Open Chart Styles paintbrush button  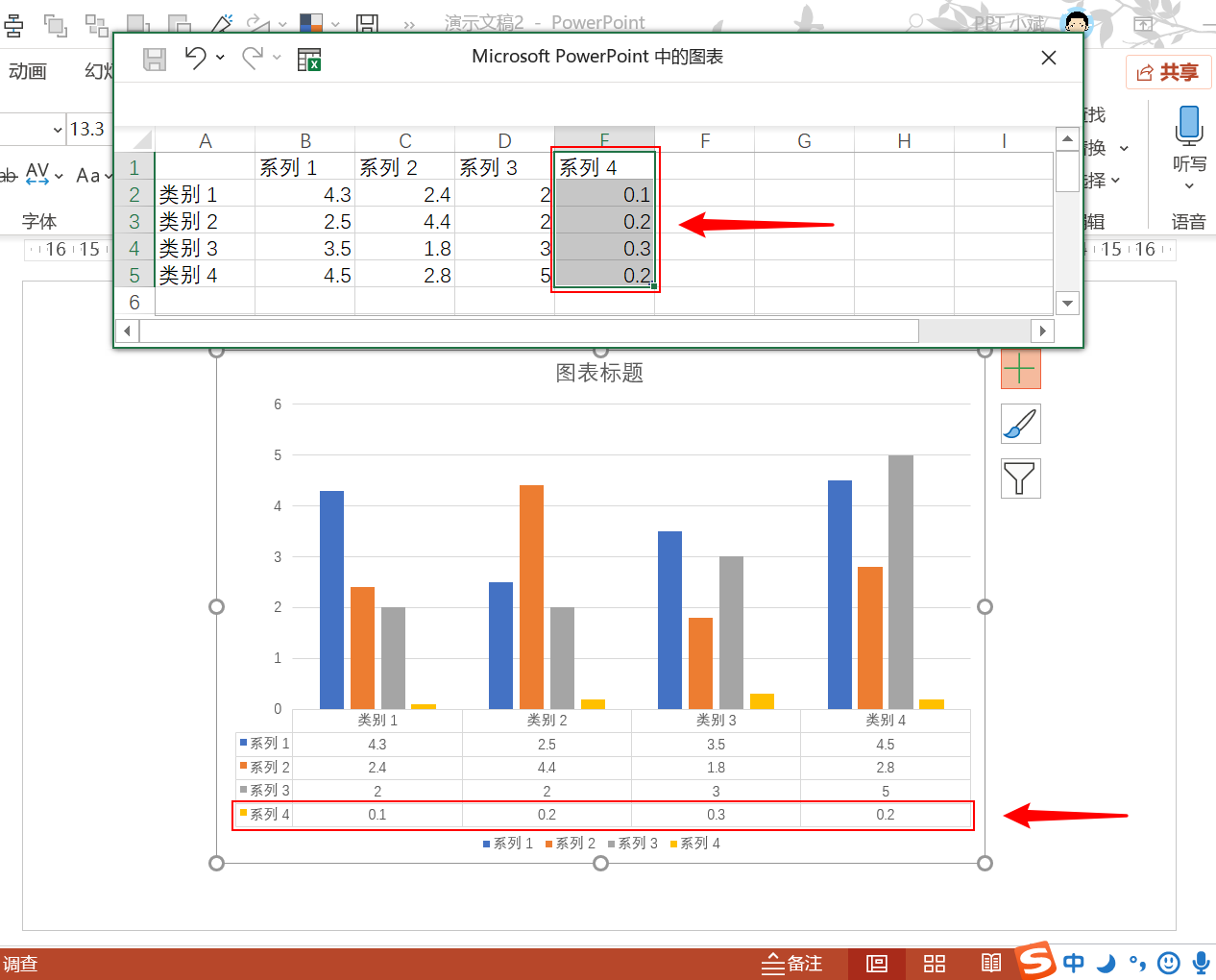pyautogui.click(x=1020, y=424)
